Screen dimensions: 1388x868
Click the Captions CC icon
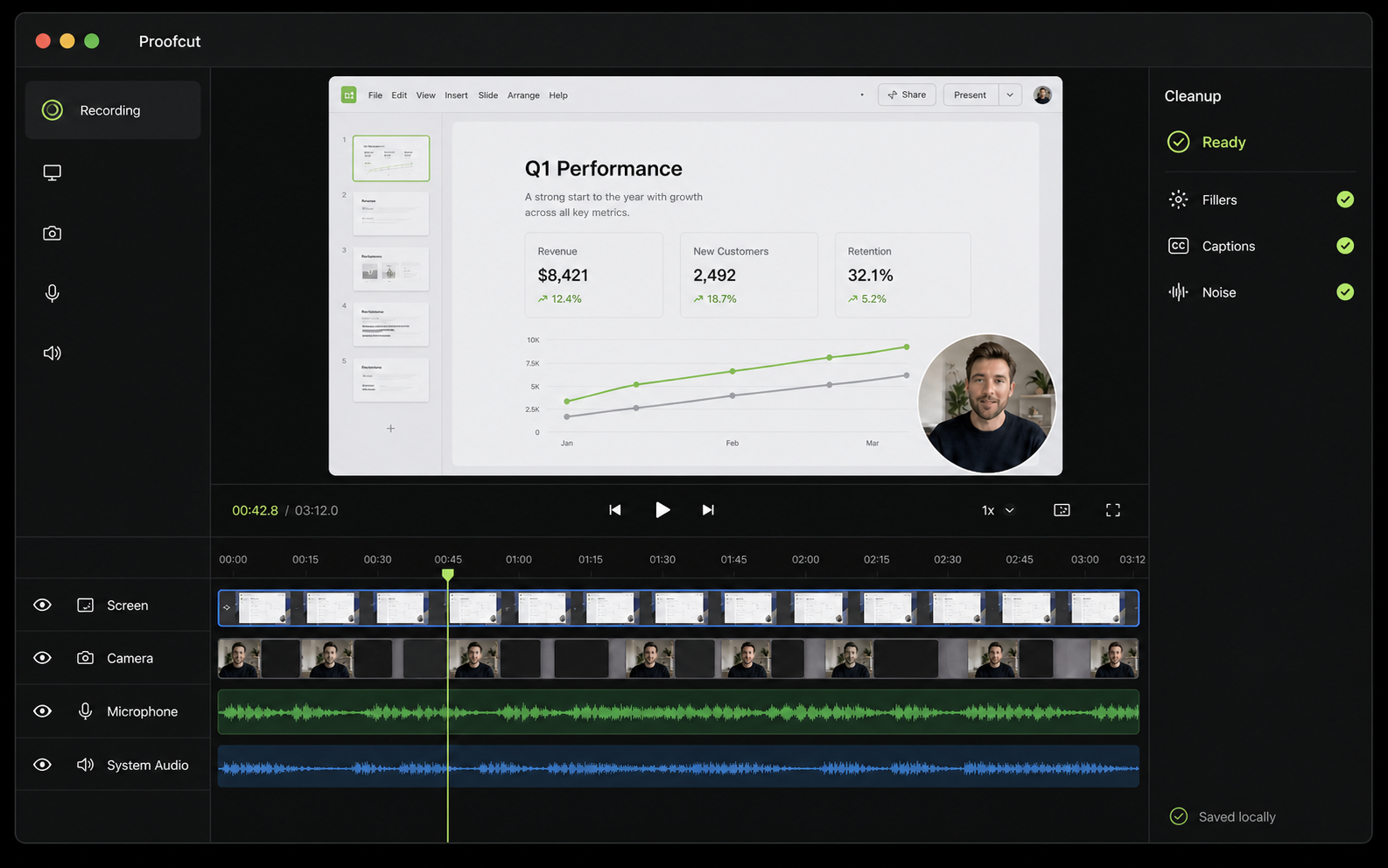tap(1179, 246)
